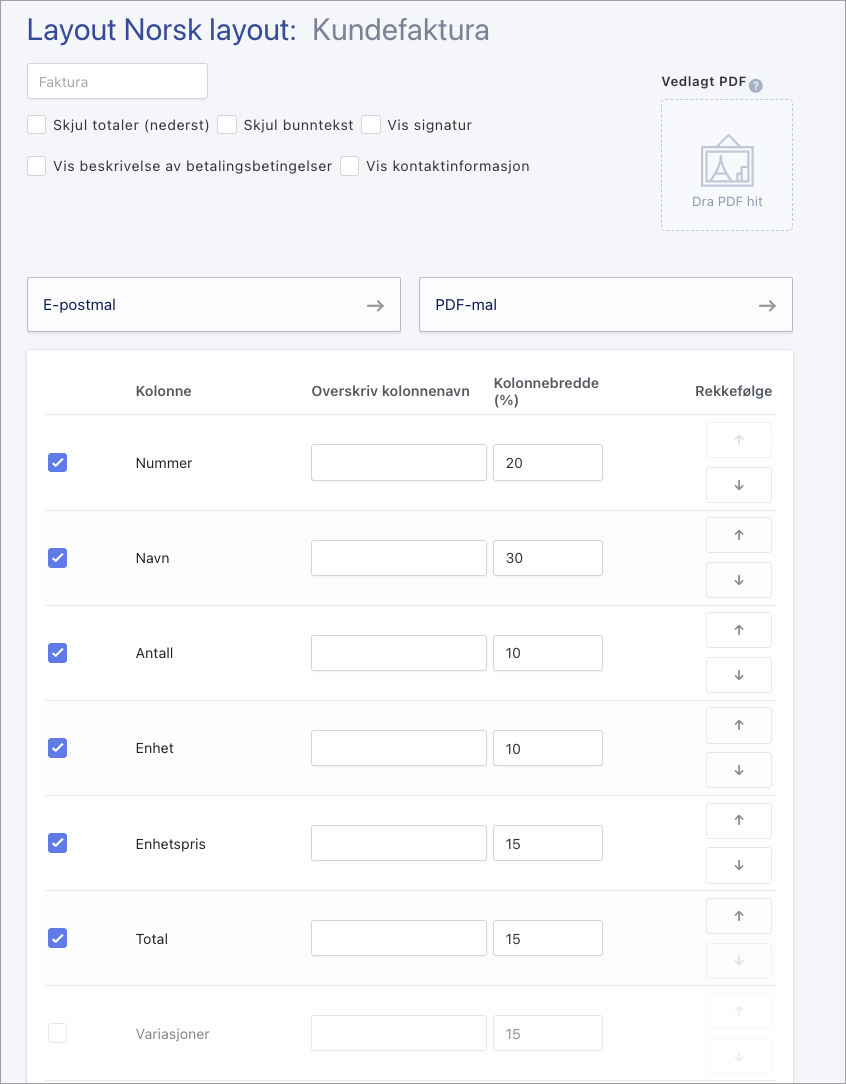Toggle Vis beskrivelse av betalingsbetingelser checkbox
This screenshot has width=846, height=1084.
tap(37, 166)
